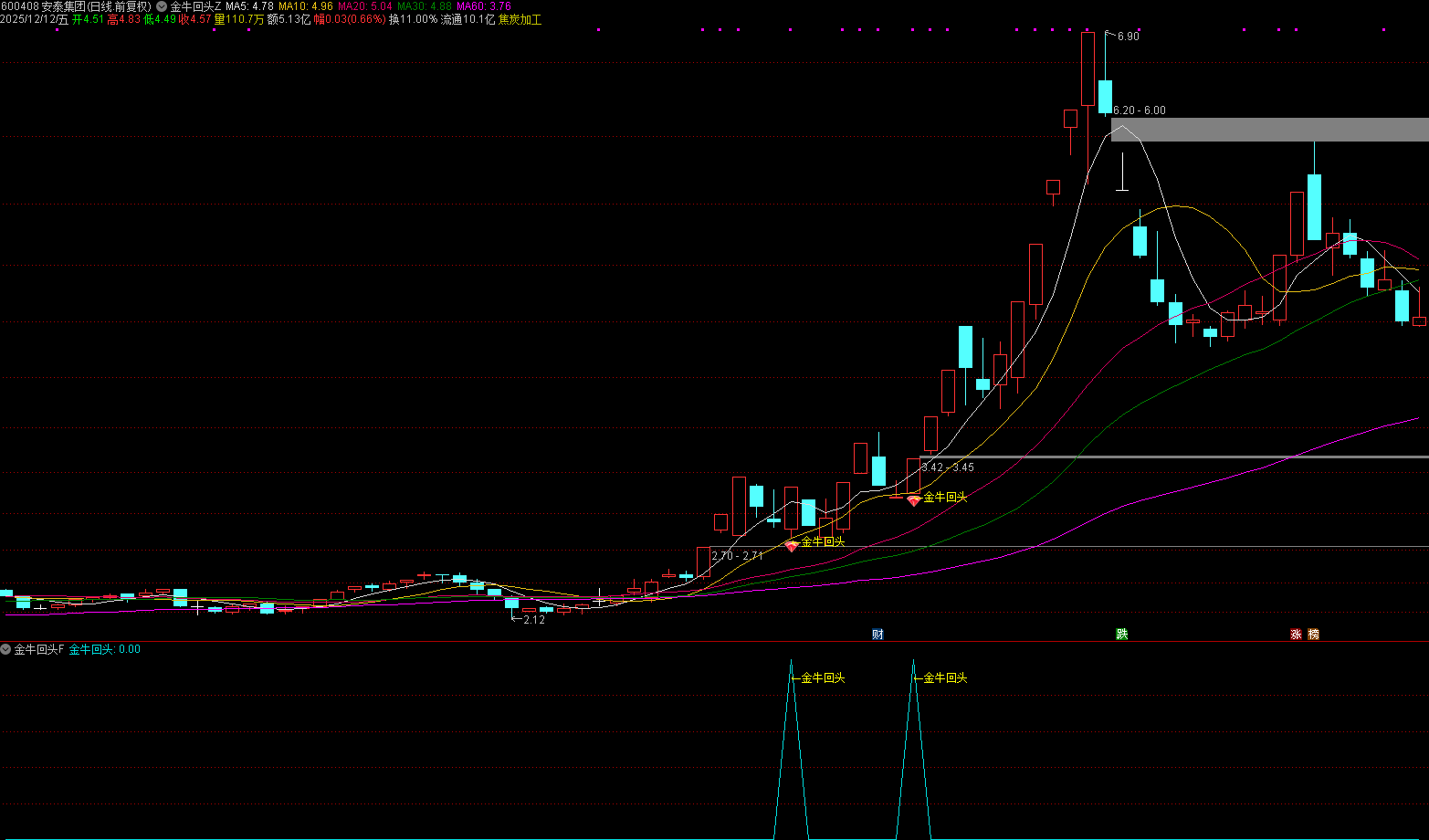
Task: Click the 焦炭加工 sector label
Action: click(520, 19)
